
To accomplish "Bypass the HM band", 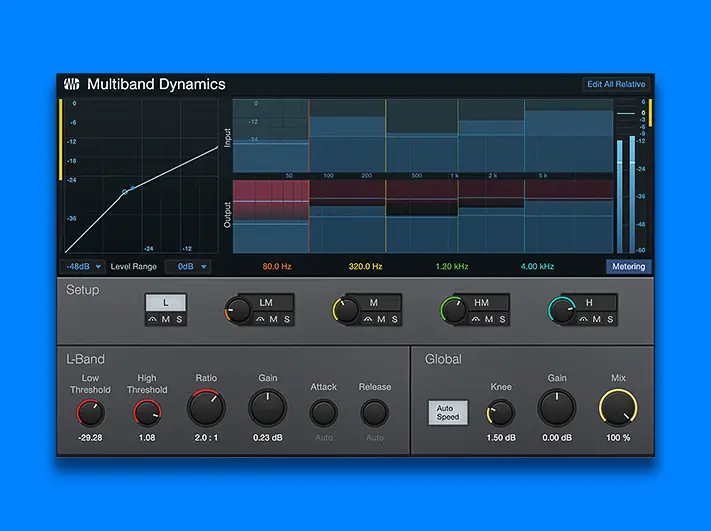I will (x=476, y=319).
